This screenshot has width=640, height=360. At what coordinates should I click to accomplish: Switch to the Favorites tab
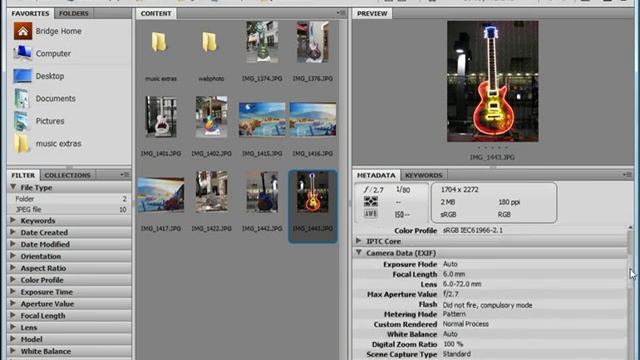click(x=30, y=13)
